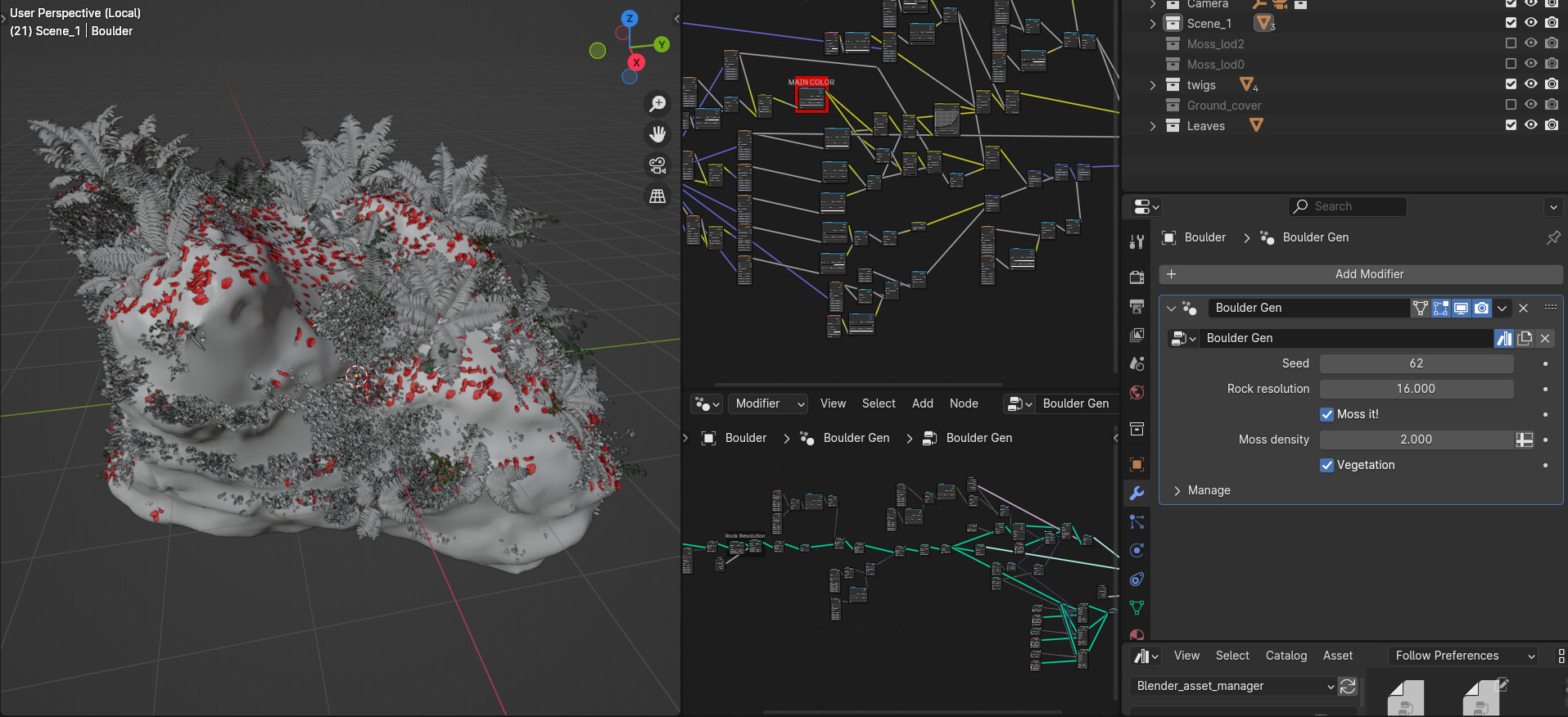This screenshot has height=717, width=1568.
Task: Click the Add Modifier button
Action: click(x=1361, y=274)
